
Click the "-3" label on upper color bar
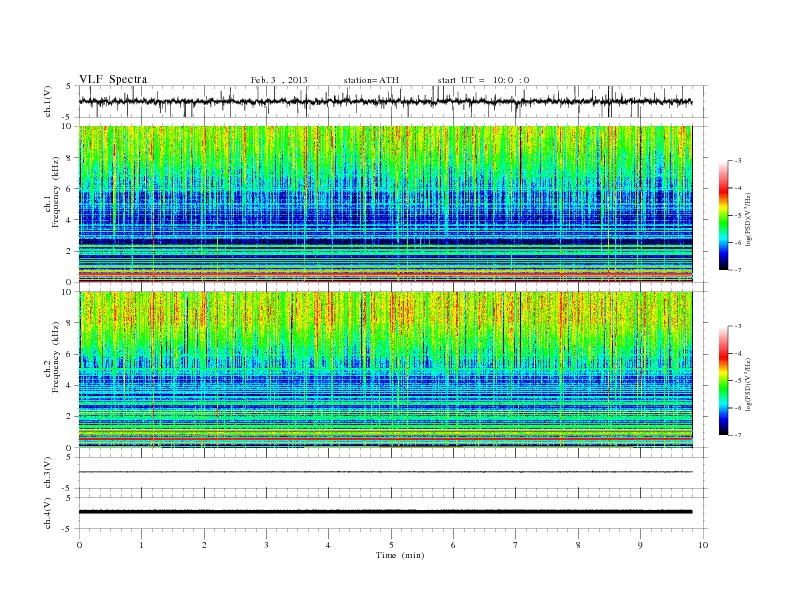[x=737, y=161]
